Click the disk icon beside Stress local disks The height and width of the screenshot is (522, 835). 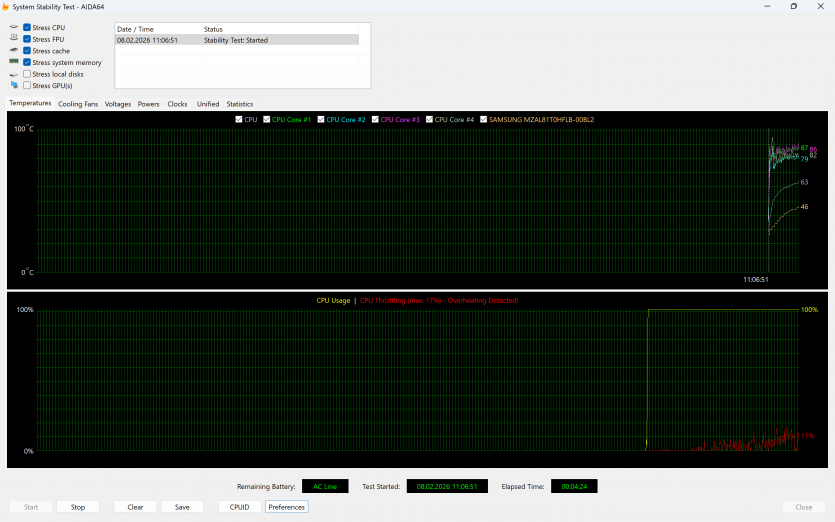click(x=14, y=74)
